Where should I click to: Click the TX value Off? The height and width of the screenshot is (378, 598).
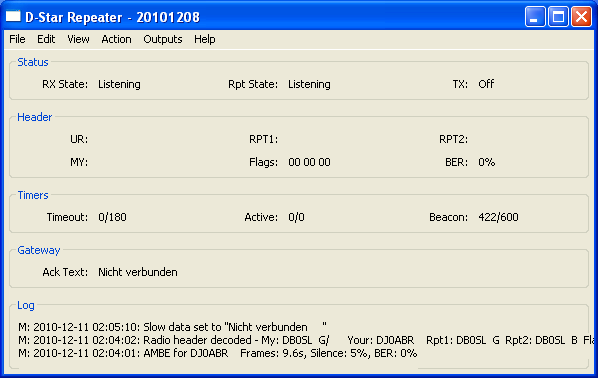coord(486,84)
